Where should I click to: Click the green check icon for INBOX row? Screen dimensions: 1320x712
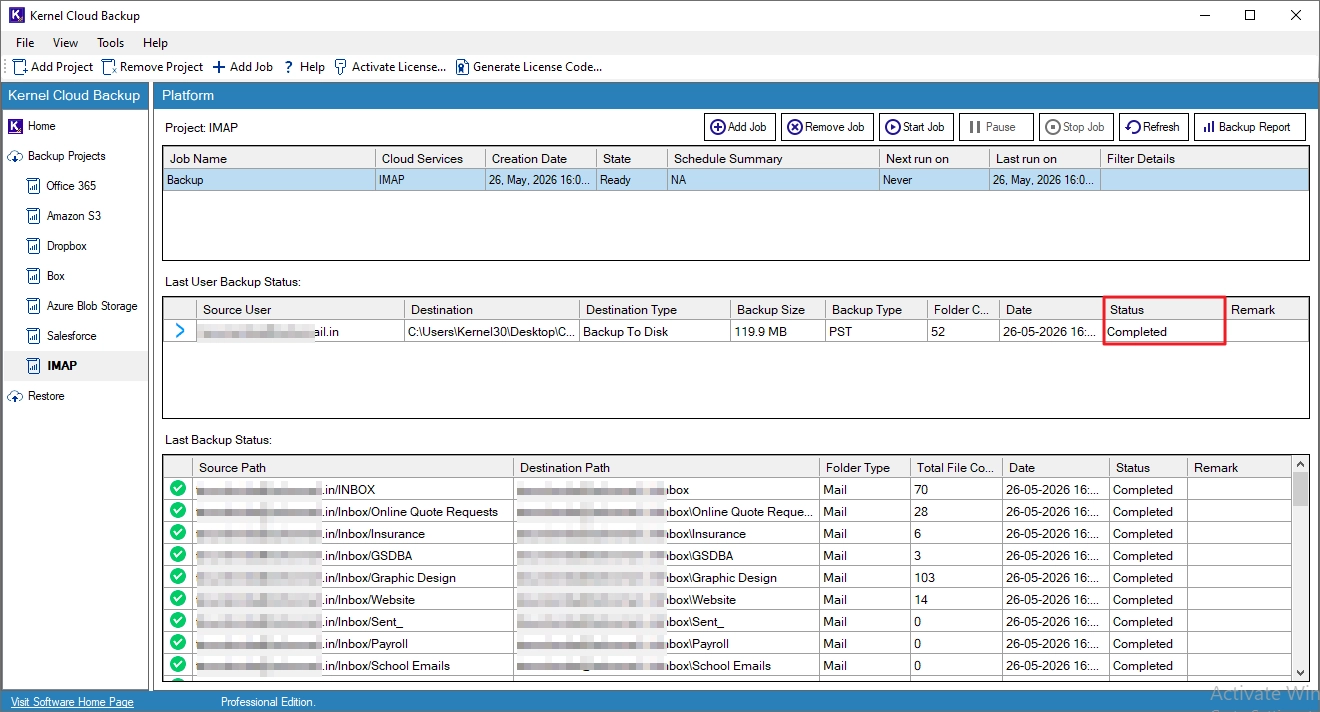coord(178,489)
